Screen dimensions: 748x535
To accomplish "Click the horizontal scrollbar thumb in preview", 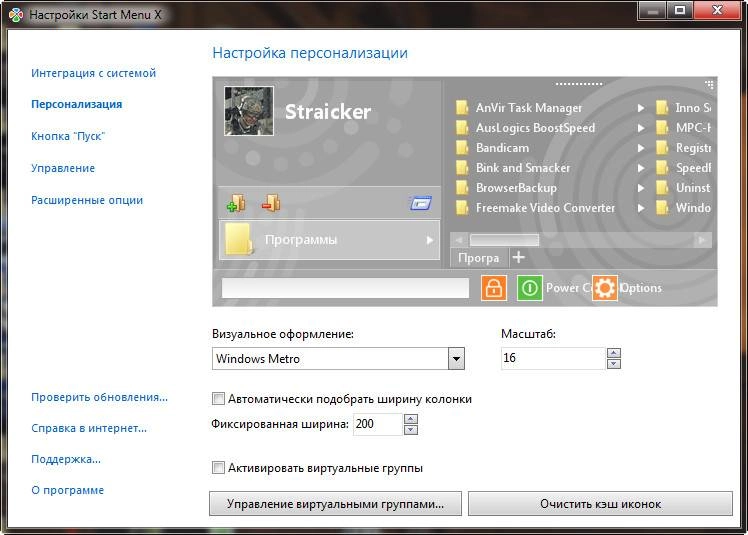I will coord(504,240).
